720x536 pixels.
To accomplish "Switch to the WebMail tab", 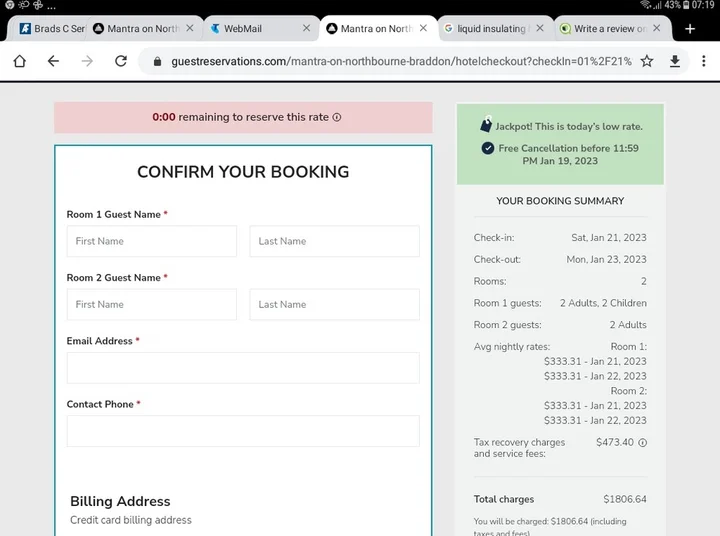I will pos(243,29).
